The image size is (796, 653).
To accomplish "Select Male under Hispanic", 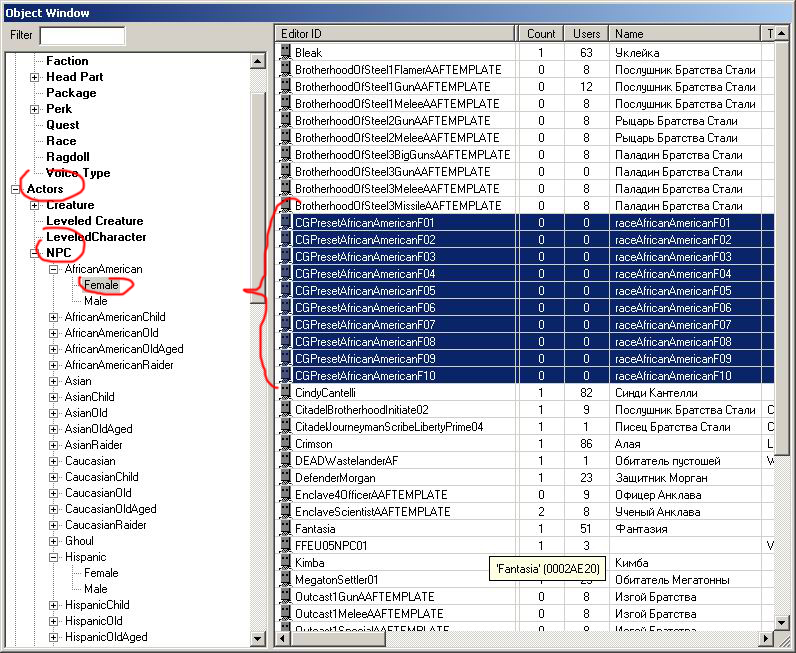I will pyautogui.click(x=95, y=589).
